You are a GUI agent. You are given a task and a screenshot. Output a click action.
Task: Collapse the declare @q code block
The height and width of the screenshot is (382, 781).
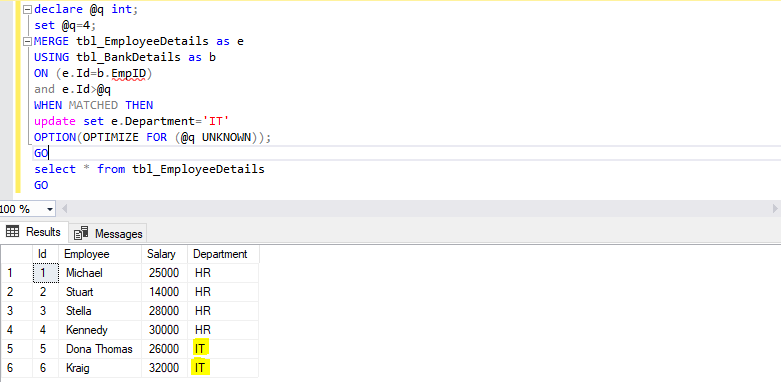click(x=27, y=9)
